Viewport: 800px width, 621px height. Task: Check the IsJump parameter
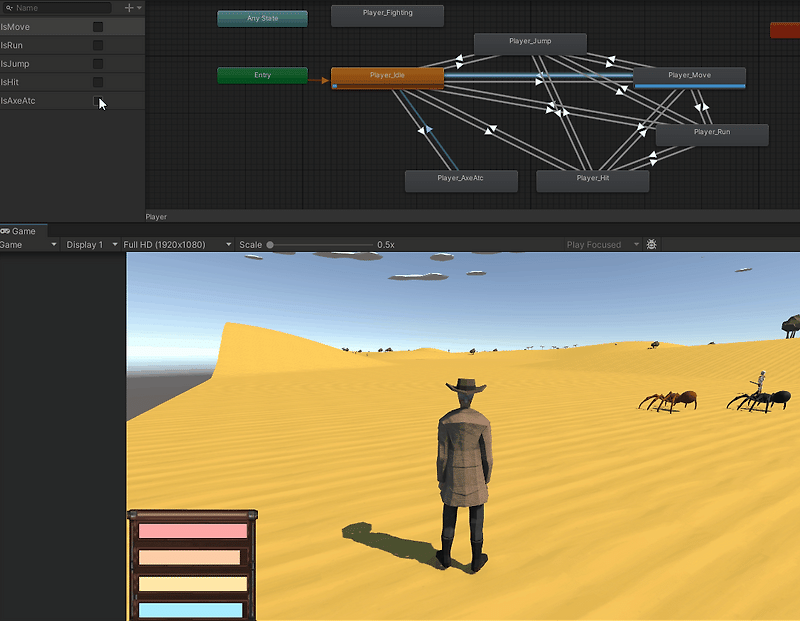(x=97, y=63)
